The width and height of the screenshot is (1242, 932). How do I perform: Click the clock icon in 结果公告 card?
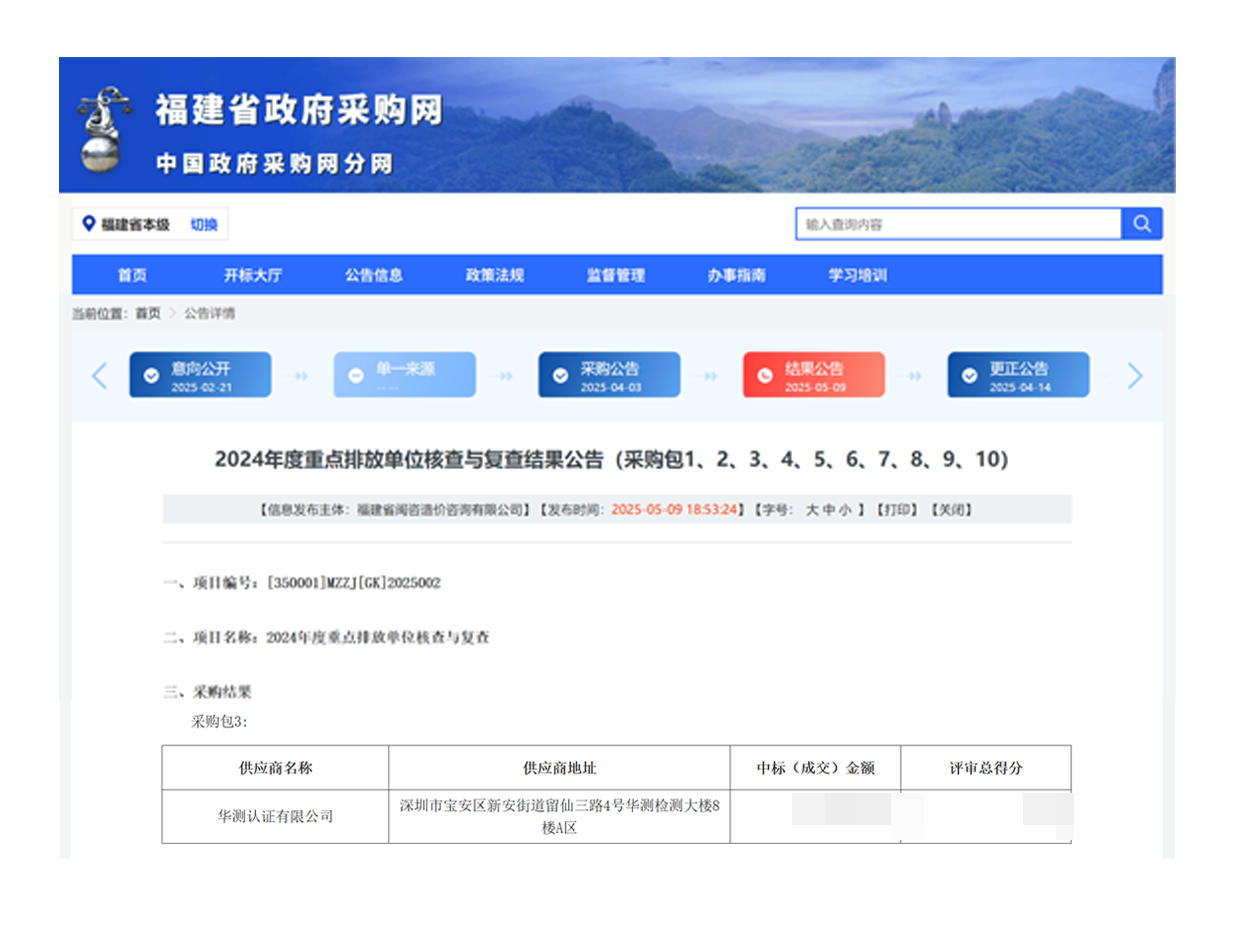[765, 376]
